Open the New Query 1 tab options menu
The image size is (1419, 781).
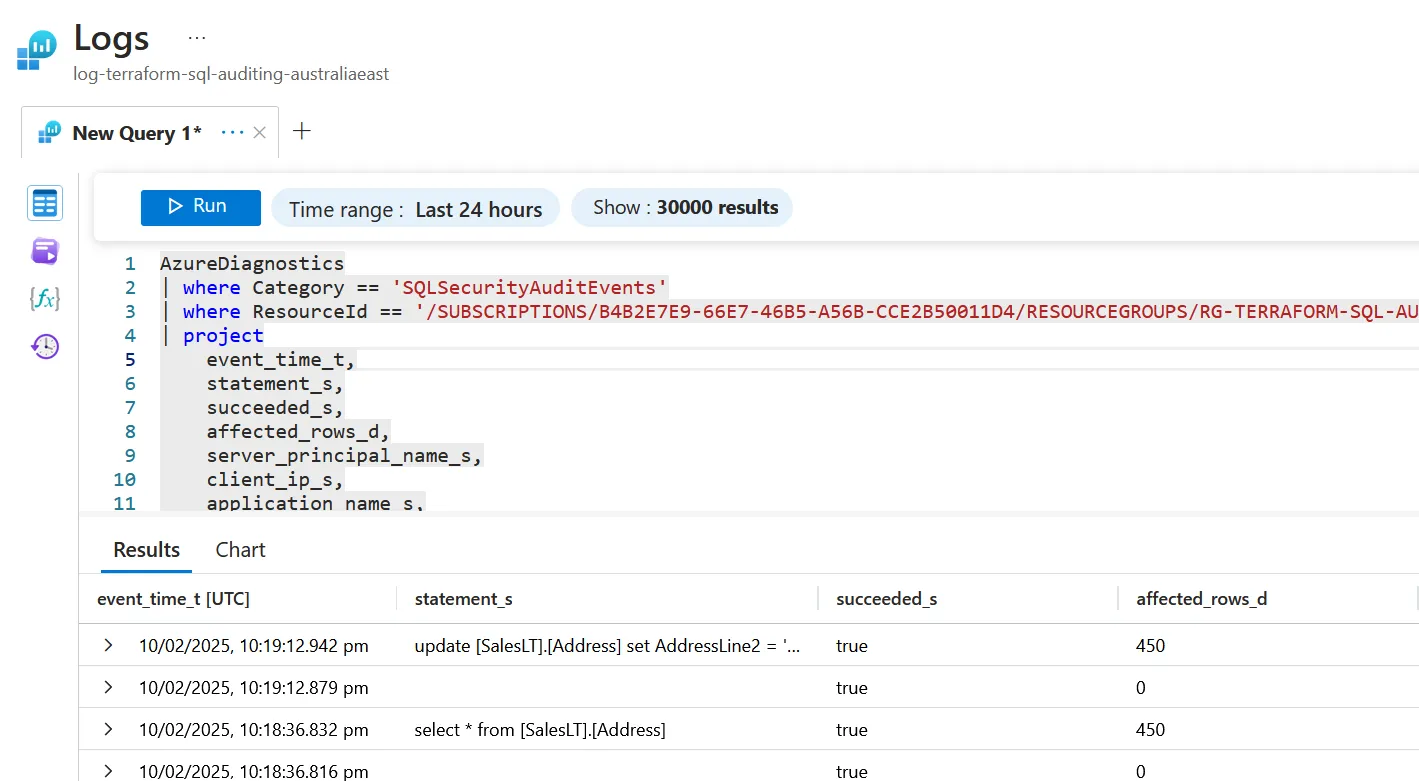coord(231,131)
